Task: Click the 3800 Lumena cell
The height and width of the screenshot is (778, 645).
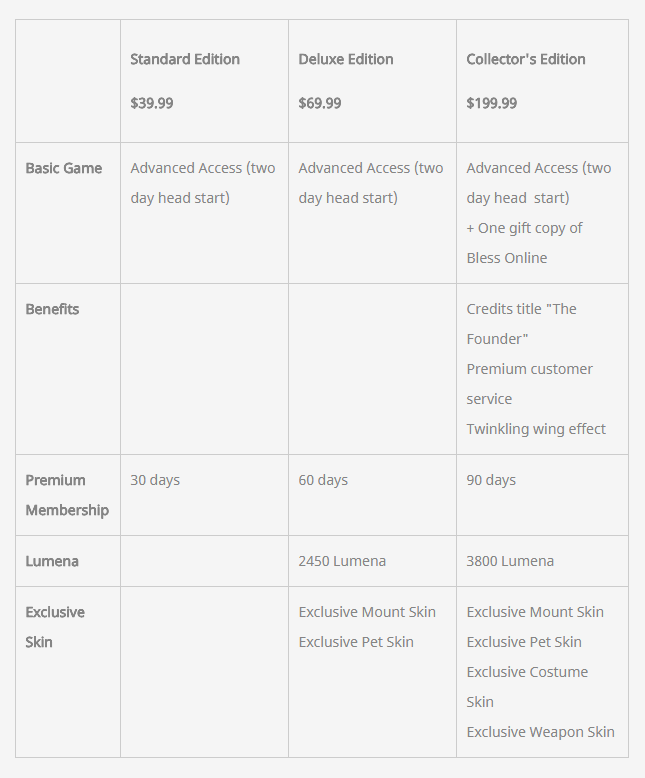Action: coord(510,561)
